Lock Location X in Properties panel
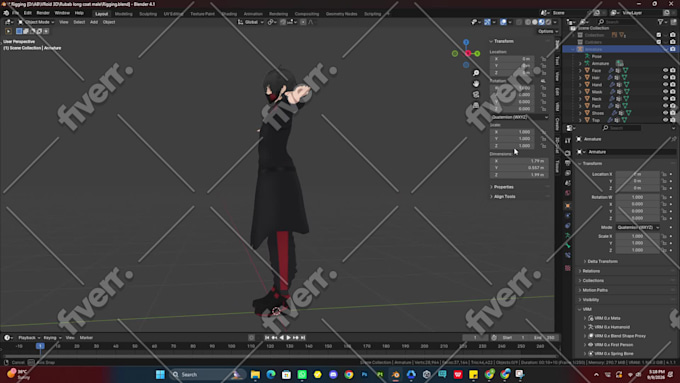The image size is (680, 383). (664, 174)
